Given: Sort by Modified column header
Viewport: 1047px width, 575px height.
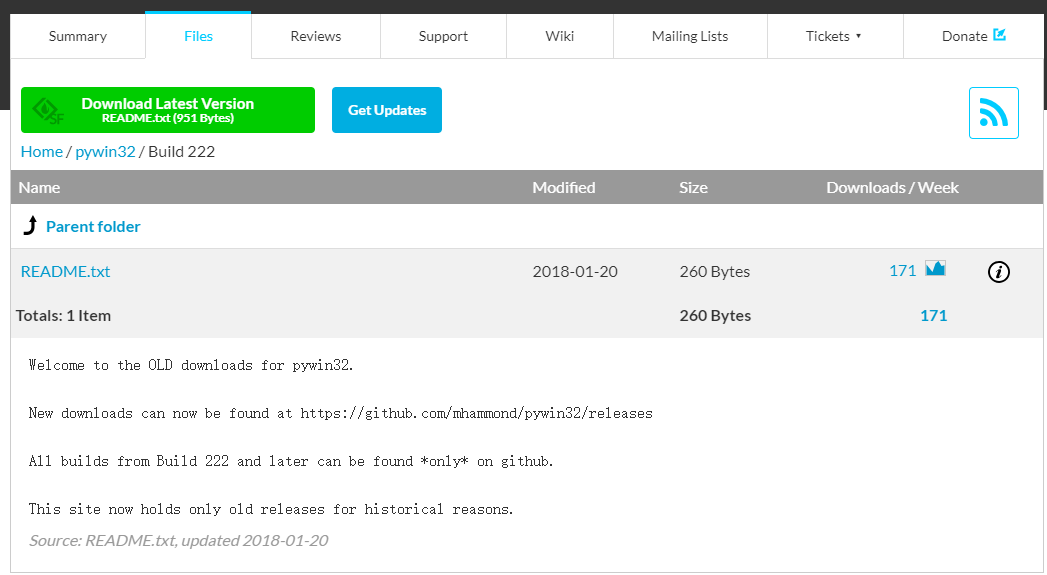Looking at the screenshot, I should point(564,188).
